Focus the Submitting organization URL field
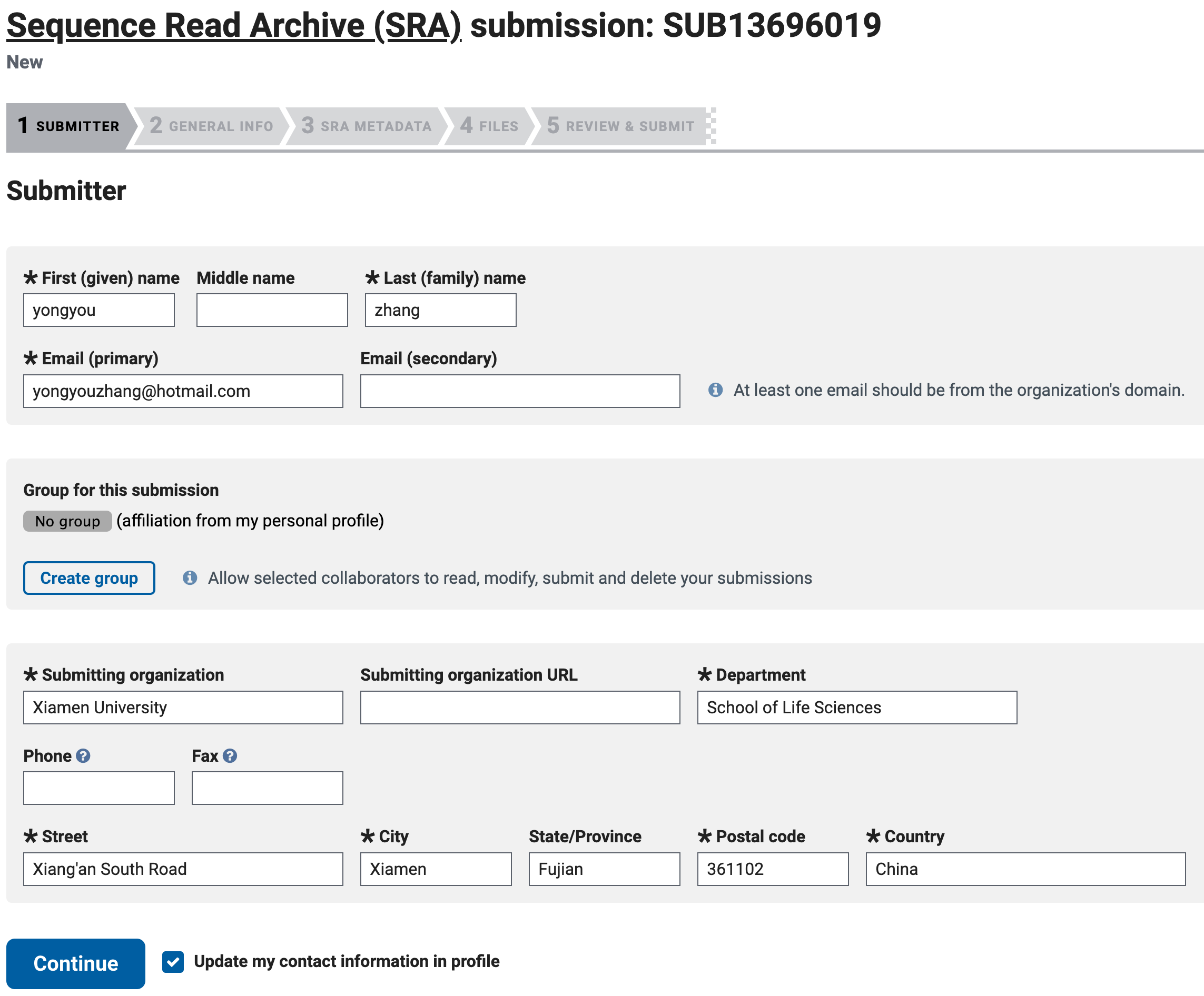The height and width of the screenshot is (996, 1204). [x=520, y=707]
